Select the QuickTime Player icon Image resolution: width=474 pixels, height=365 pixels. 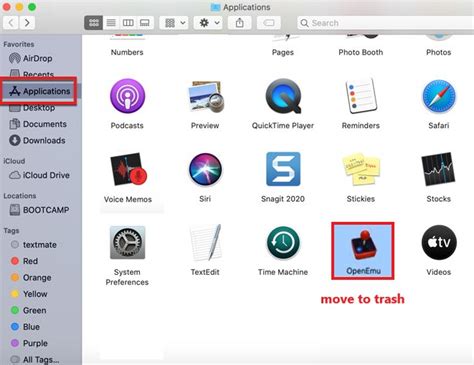pyautogui.click(x=283, y=96)
